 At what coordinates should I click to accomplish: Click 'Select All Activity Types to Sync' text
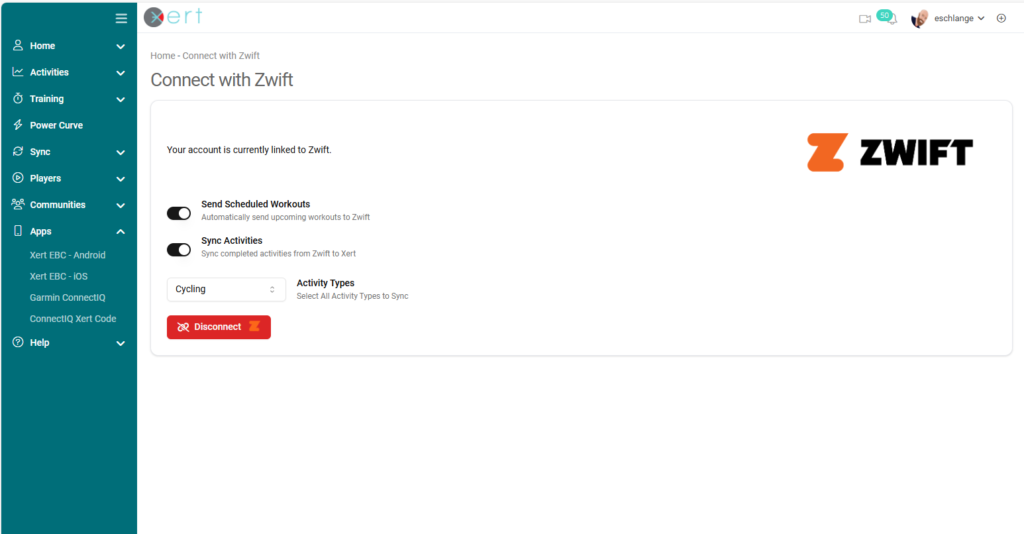click(x=352, y=296)
